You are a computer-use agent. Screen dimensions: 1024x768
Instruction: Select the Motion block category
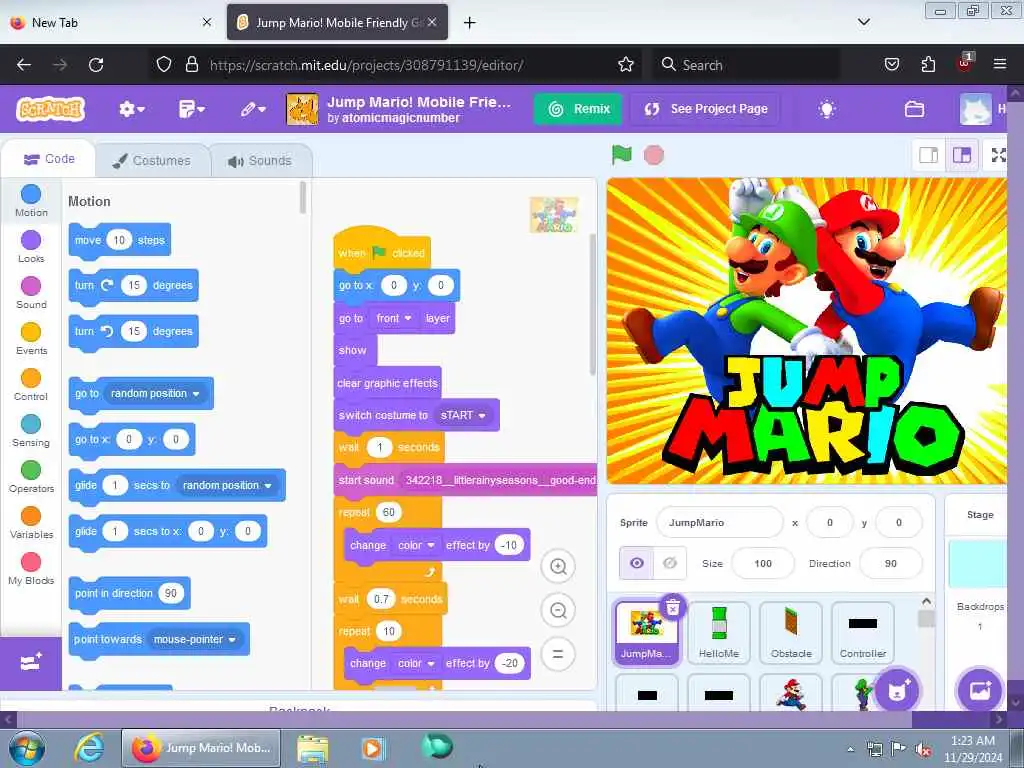31,200
